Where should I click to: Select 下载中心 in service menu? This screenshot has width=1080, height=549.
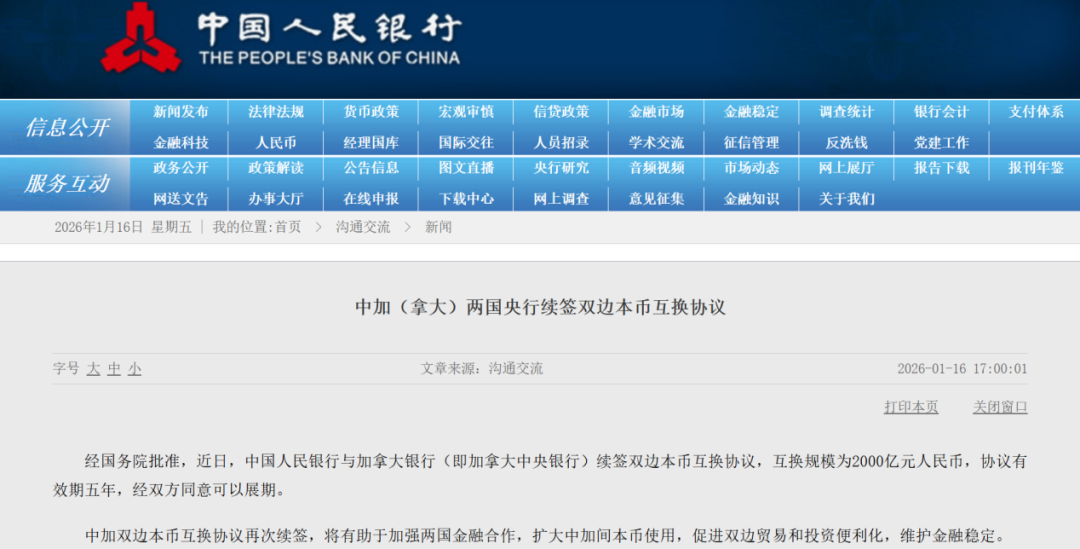(x=466, y=198)
